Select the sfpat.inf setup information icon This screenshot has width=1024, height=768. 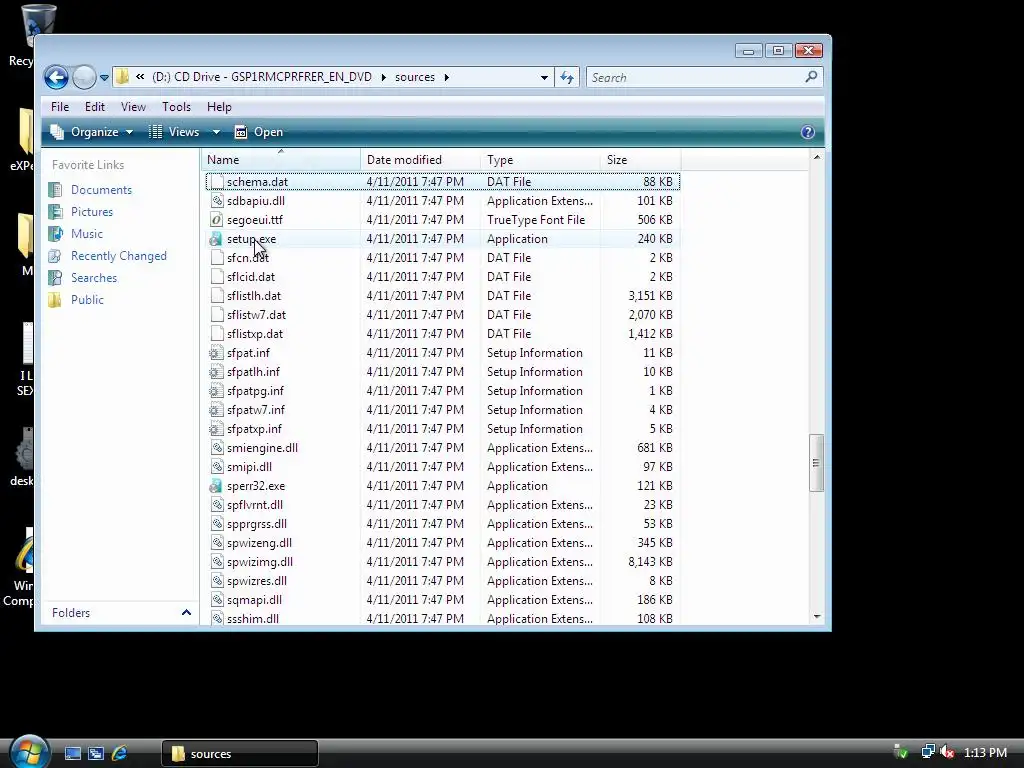216,353
